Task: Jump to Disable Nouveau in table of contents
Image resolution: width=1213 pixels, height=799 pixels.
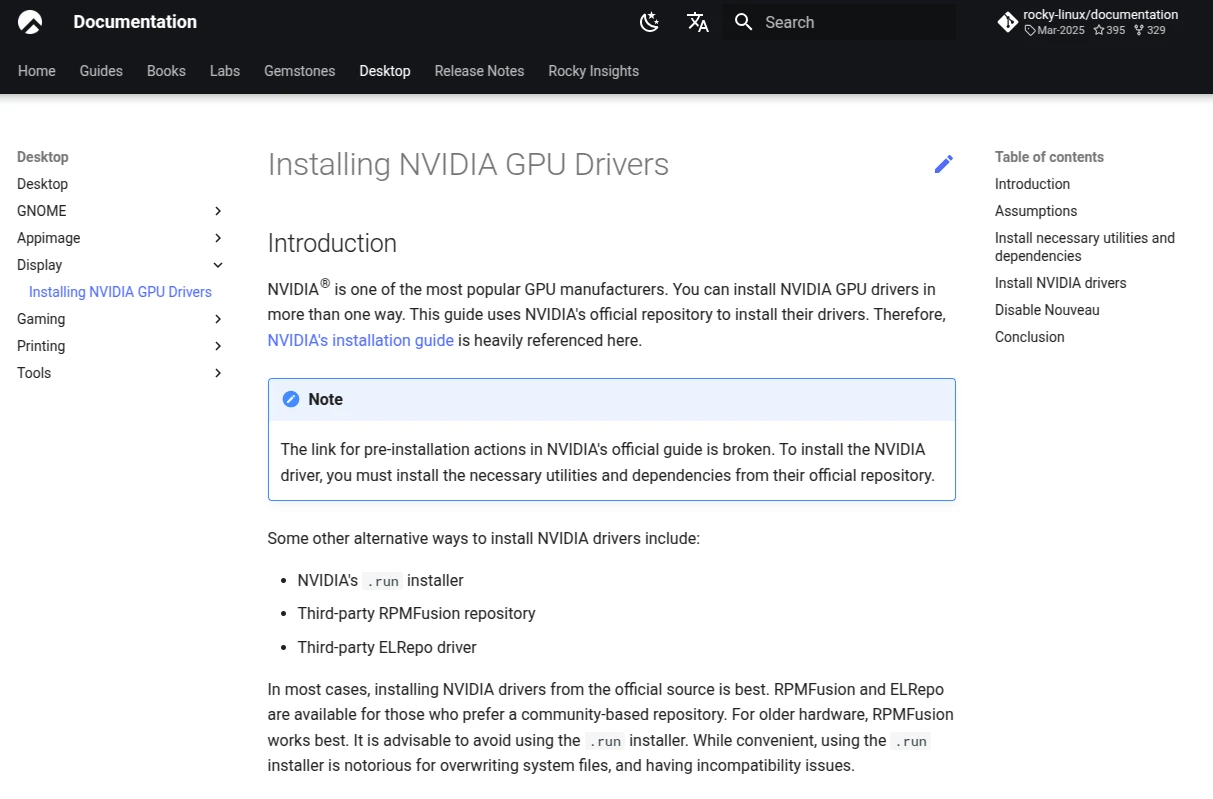Action: (x=1046, y=310)
